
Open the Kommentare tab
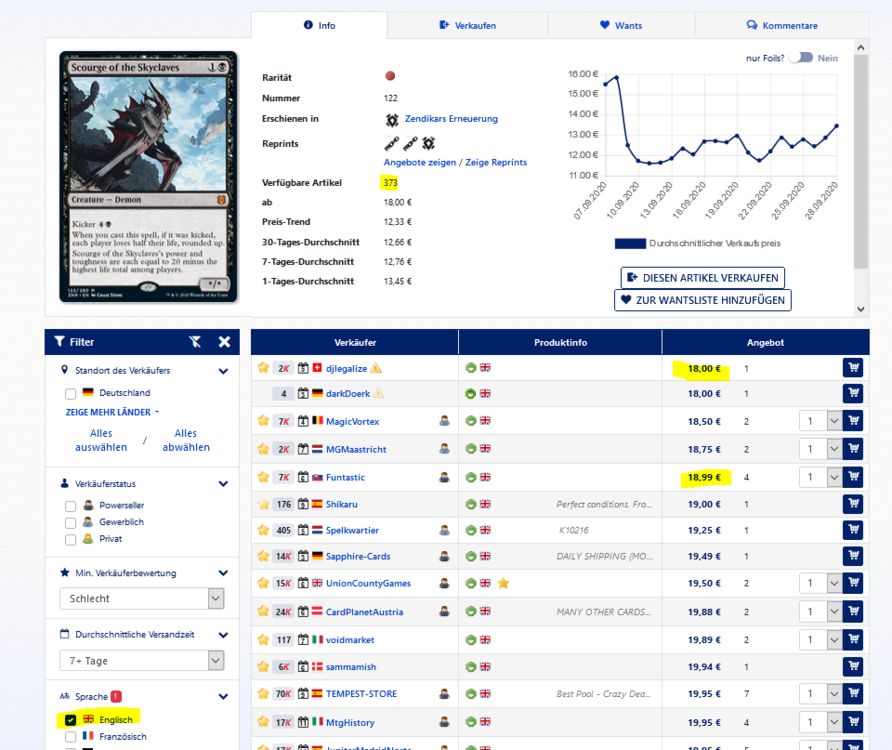(x=781, y=25)
